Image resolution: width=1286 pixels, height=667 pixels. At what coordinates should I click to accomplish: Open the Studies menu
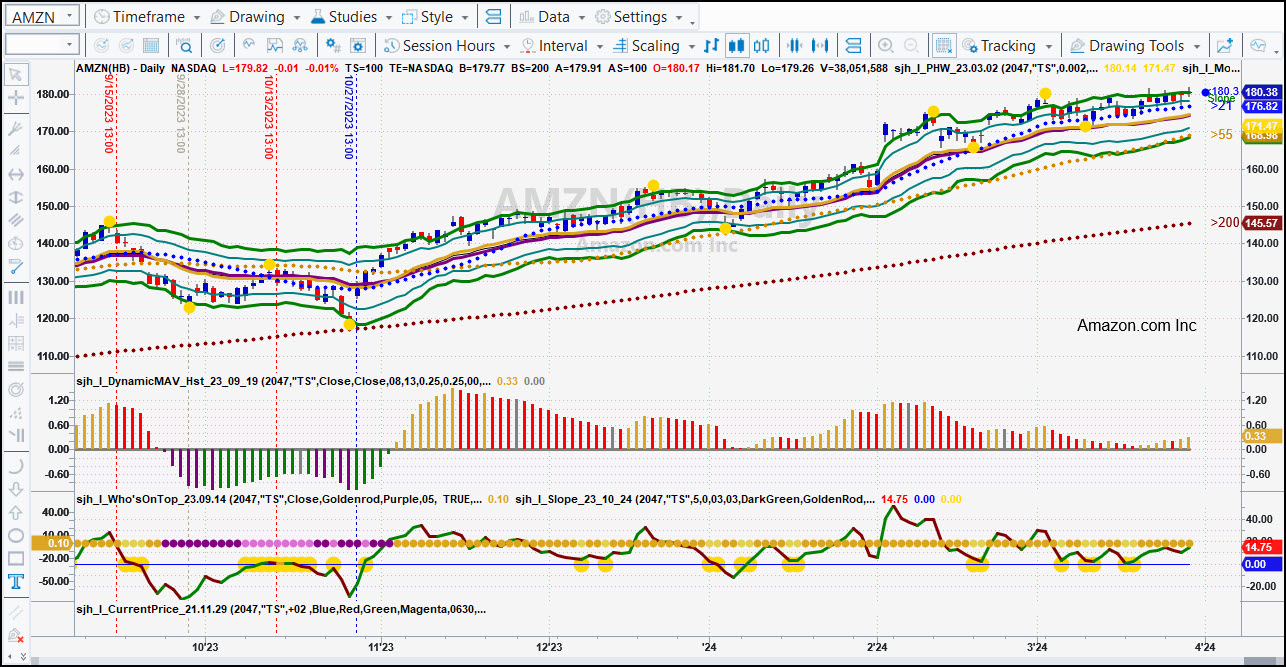tap(351, 17)
